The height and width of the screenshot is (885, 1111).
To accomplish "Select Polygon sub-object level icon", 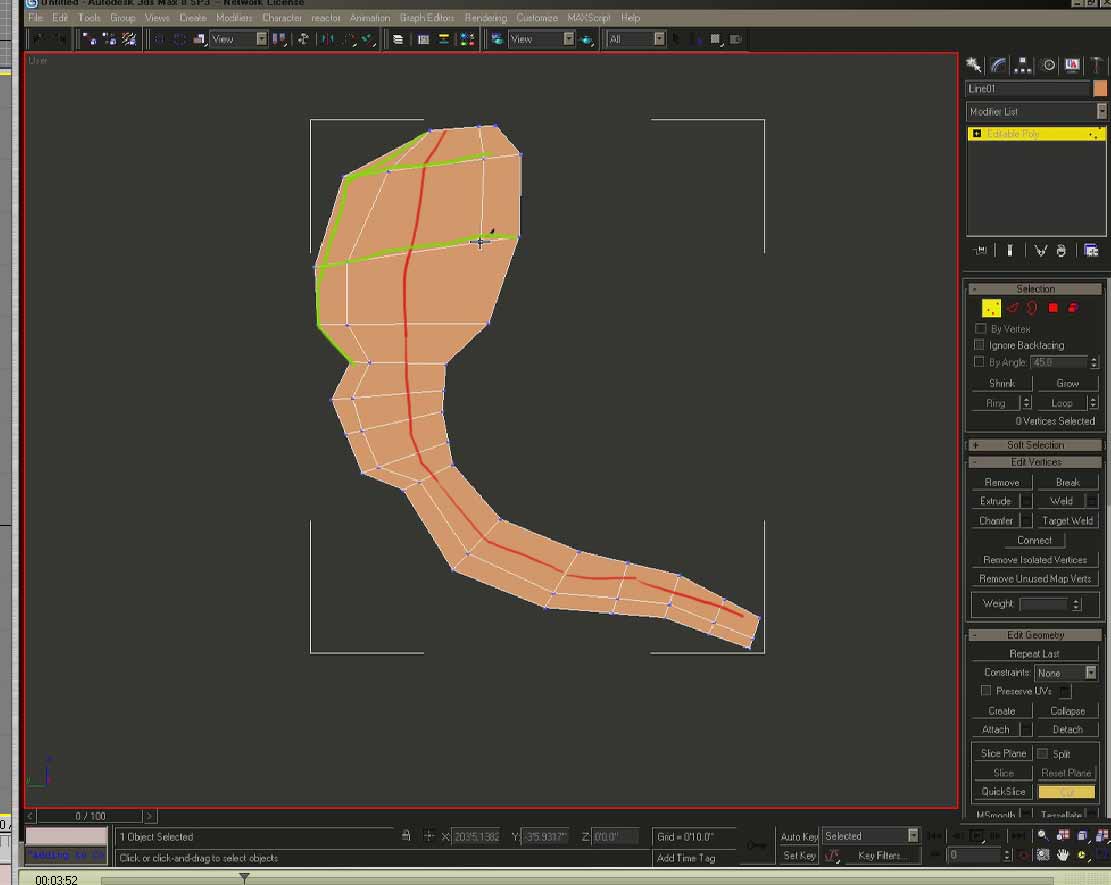I will [x=1053, y=309].
